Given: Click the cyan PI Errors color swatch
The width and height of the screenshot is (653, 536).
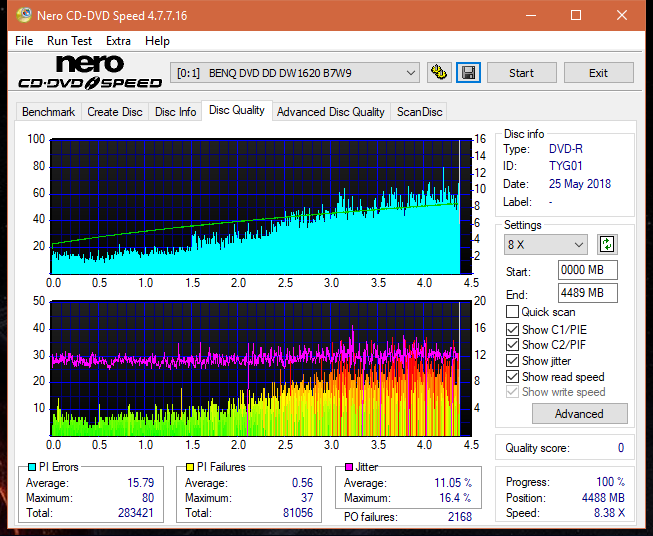Looking at the screenshot, I should click(x=32, y=467).
